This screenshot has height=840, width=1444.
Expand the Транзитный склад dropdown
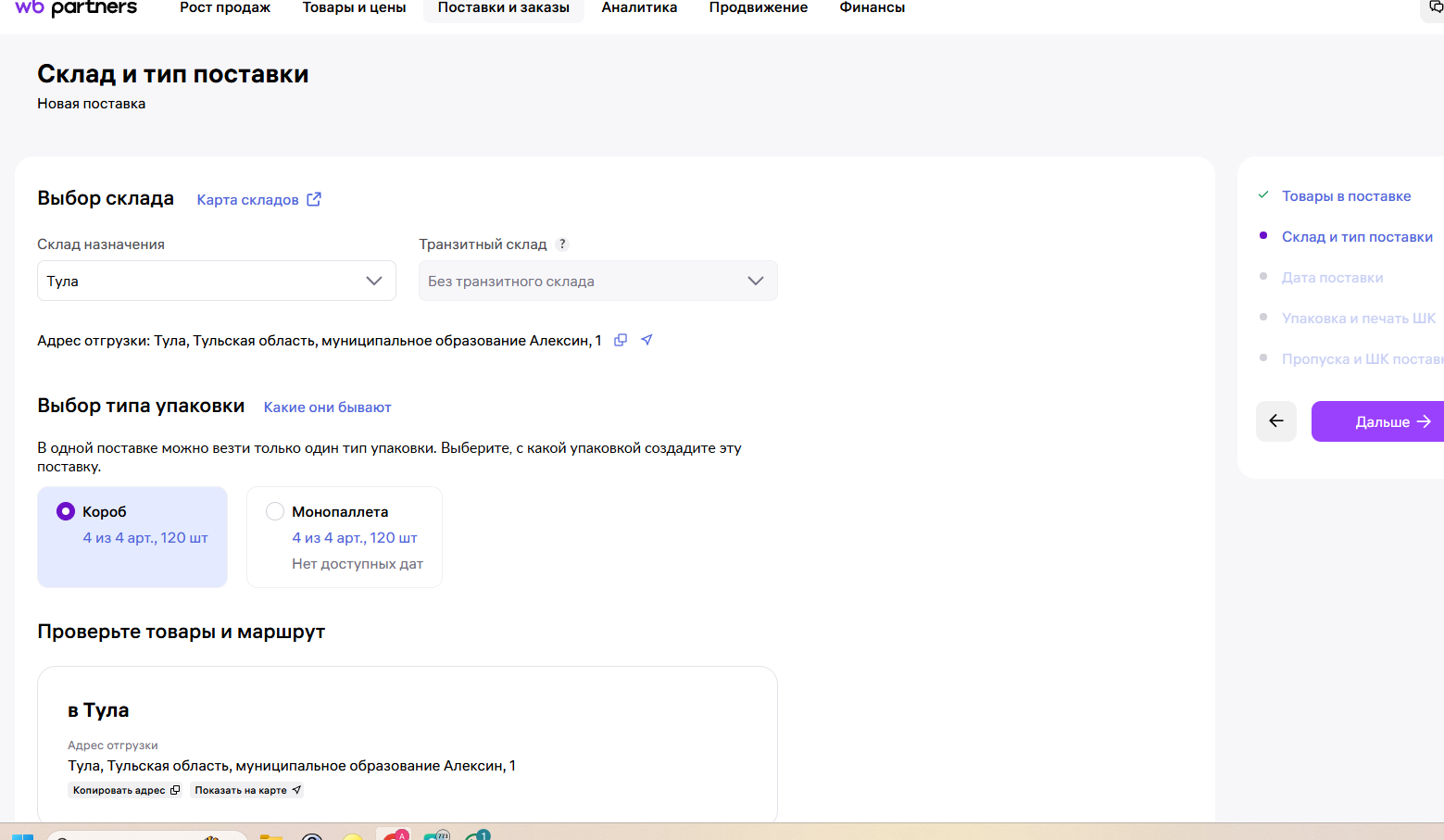coord(598,281)
